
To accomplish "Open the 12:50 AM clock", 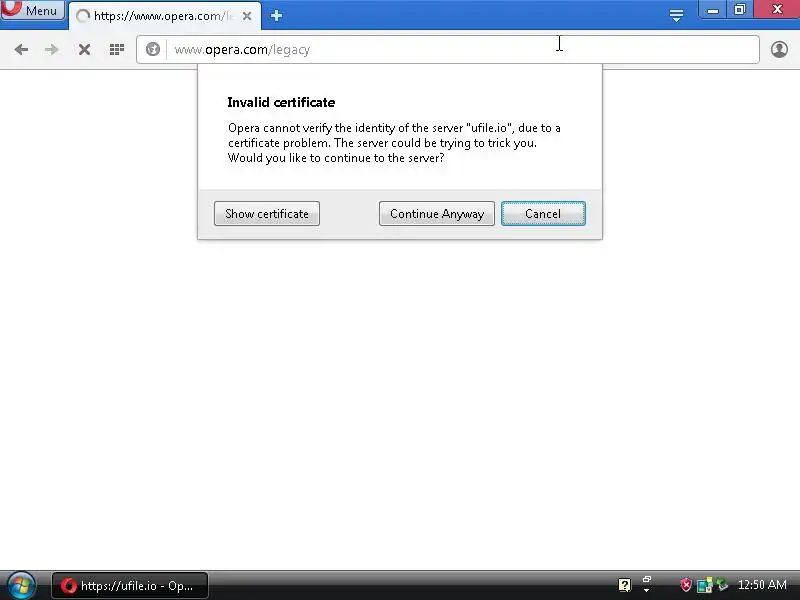I will [762, 585].
